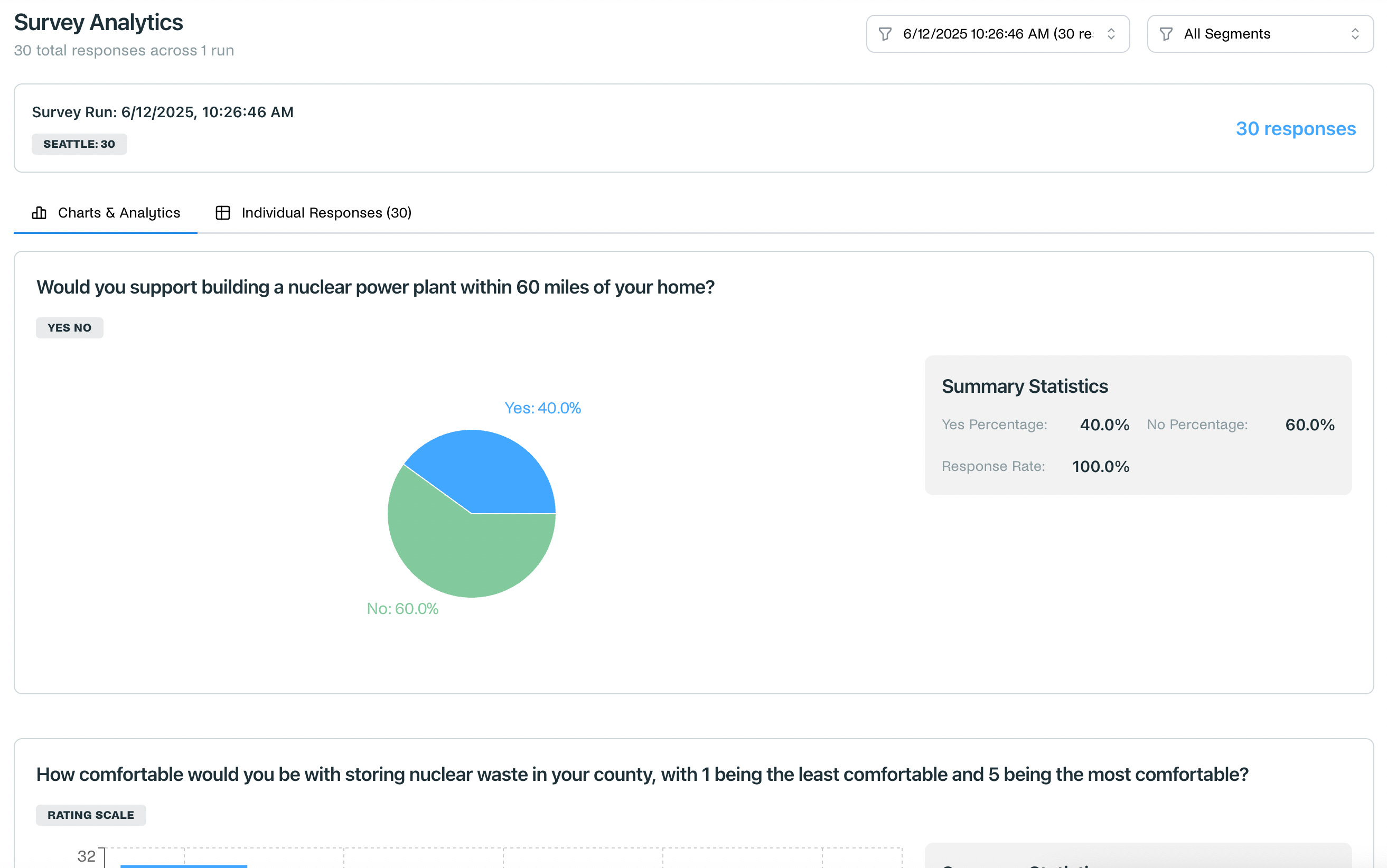Screen dimensions: 1387x868
Task: Click the No: 60.0% pie chart label
Action: pyautogui.click(x=402, y=609)
